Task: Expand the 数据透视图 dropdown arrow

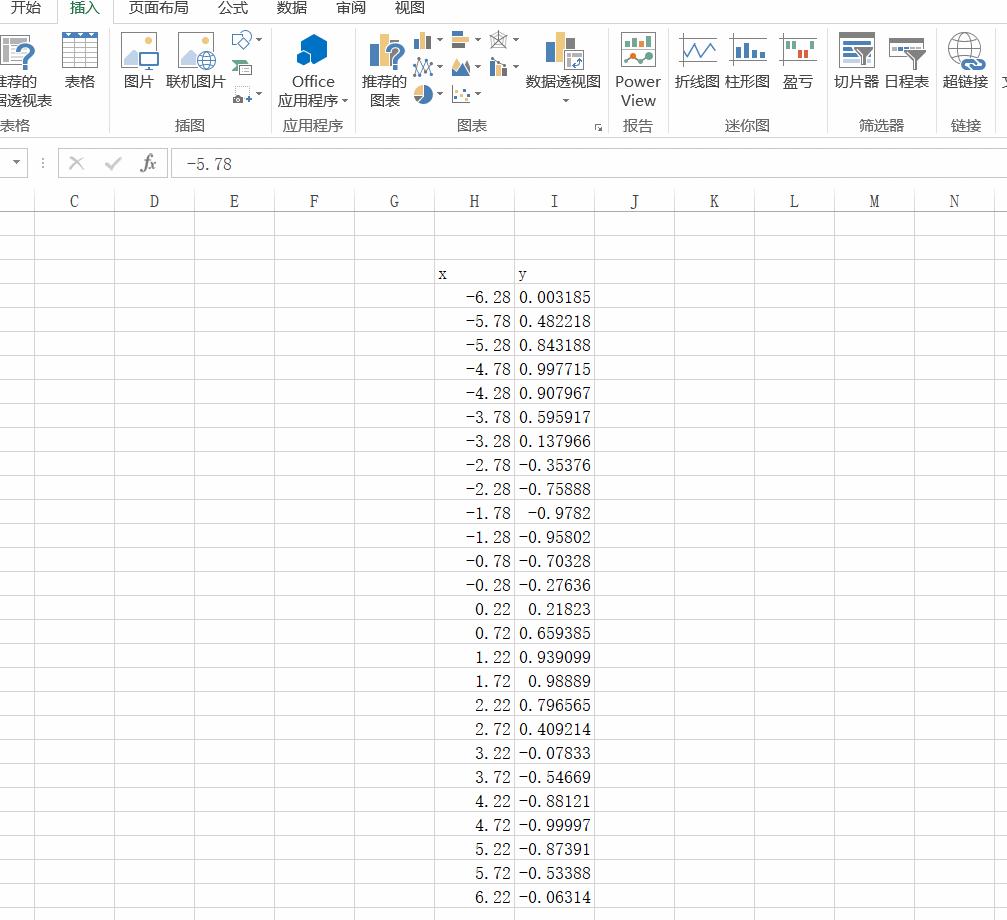Action: (565, 100)
